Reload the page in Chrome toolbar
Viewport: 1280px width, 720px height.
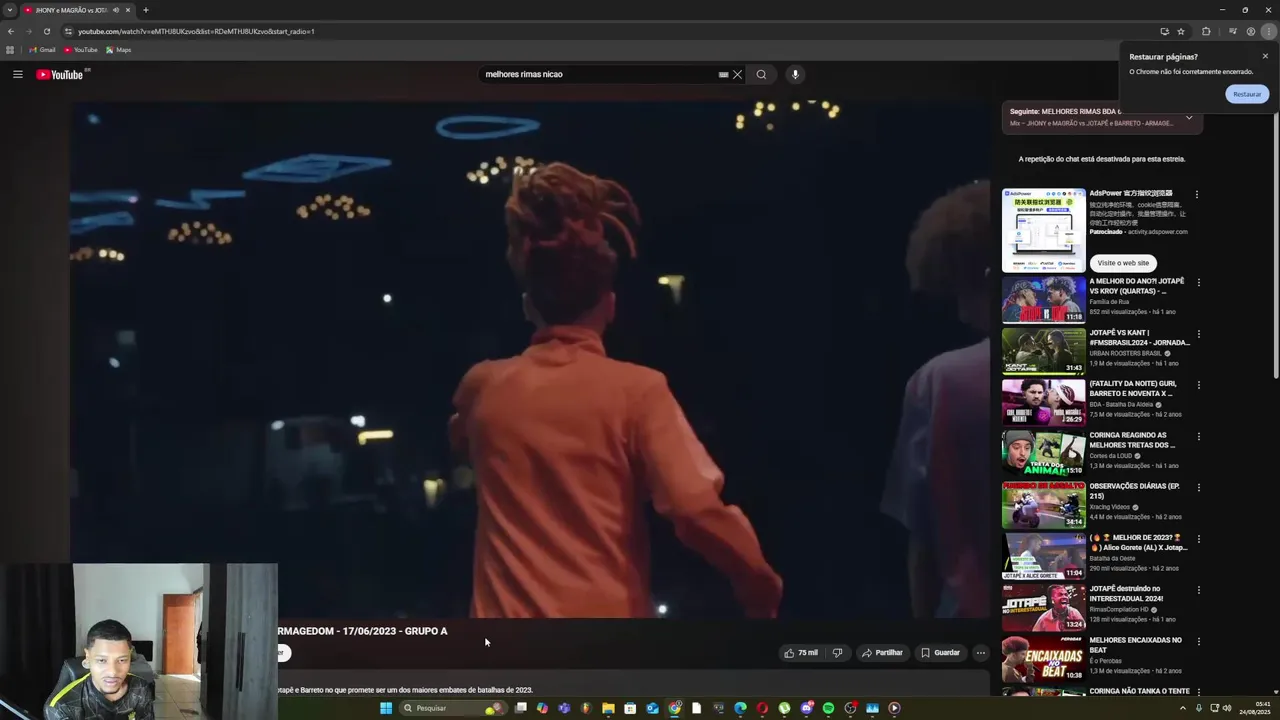pyautogui.click(x=46, y=31)
